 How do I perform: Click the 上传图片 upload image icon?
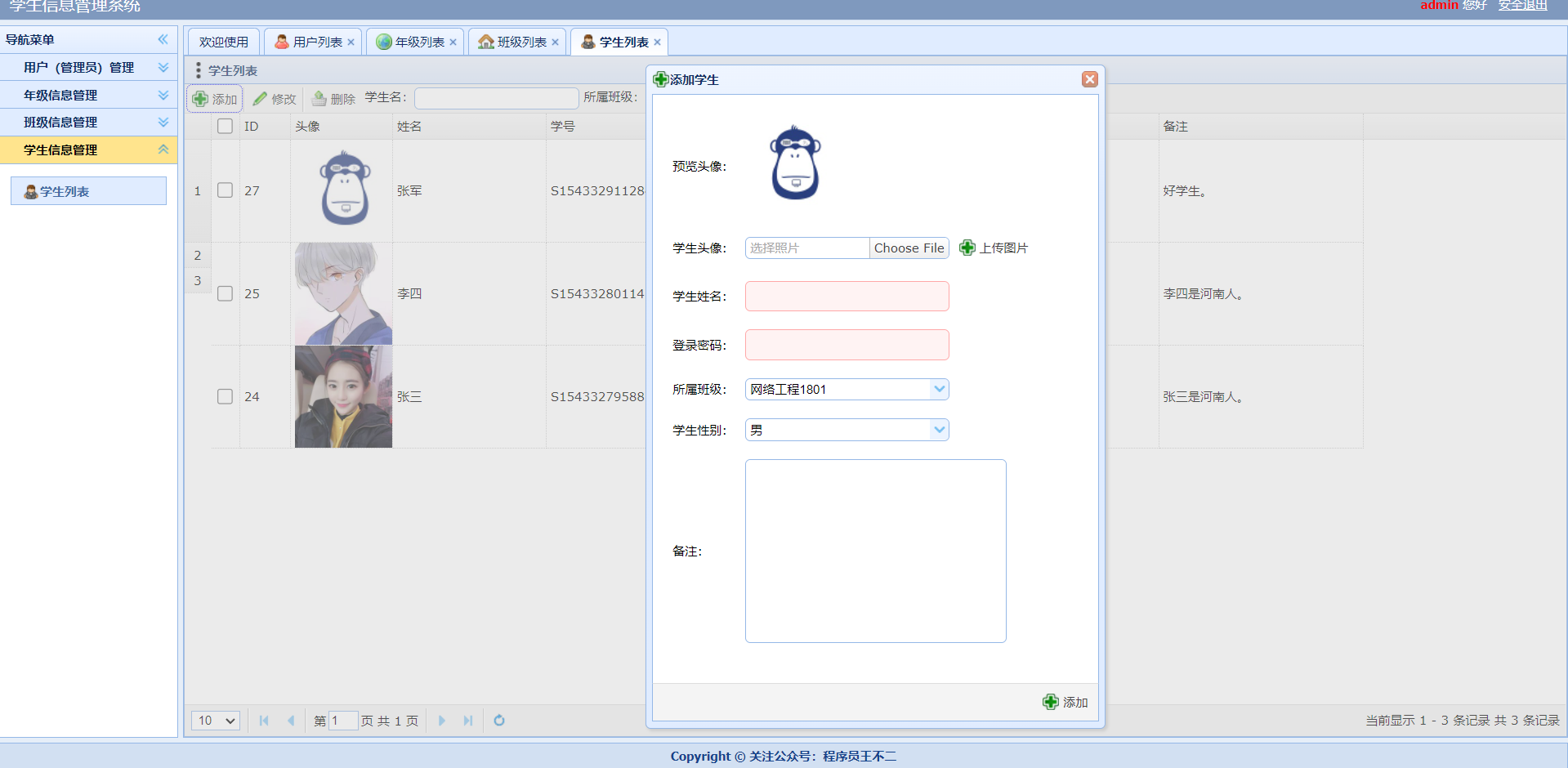[967, 248]
